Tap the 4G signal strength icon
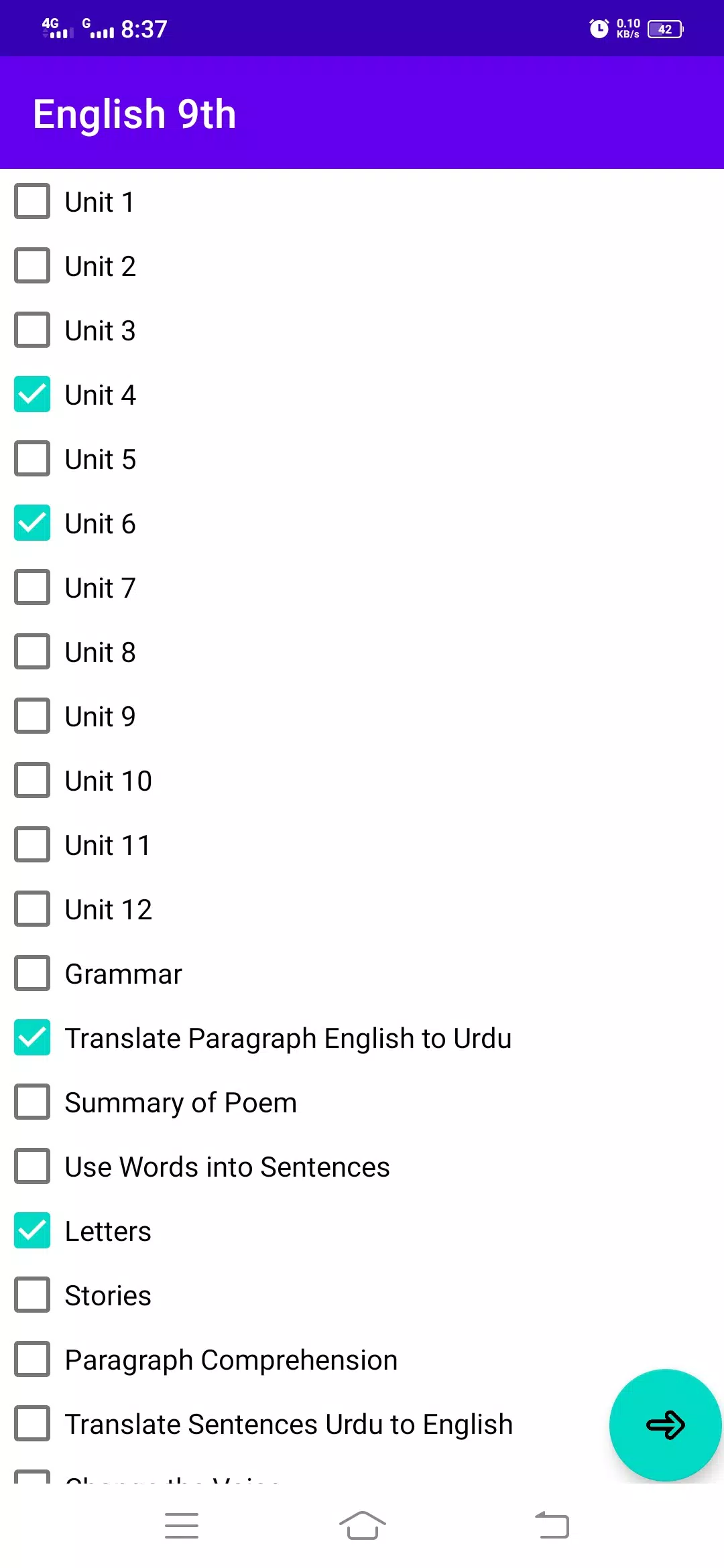 coord(58,28)
